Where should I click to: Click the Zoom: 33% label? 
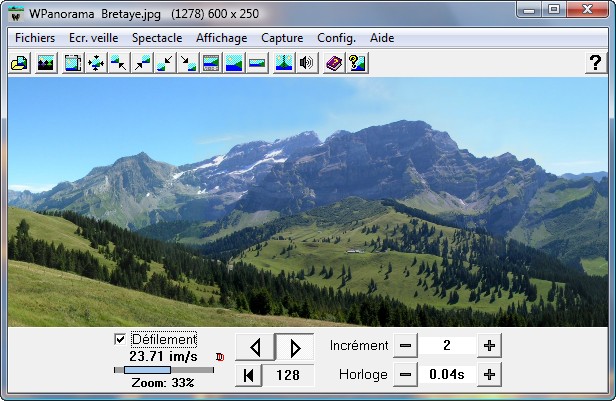(163, 383)
